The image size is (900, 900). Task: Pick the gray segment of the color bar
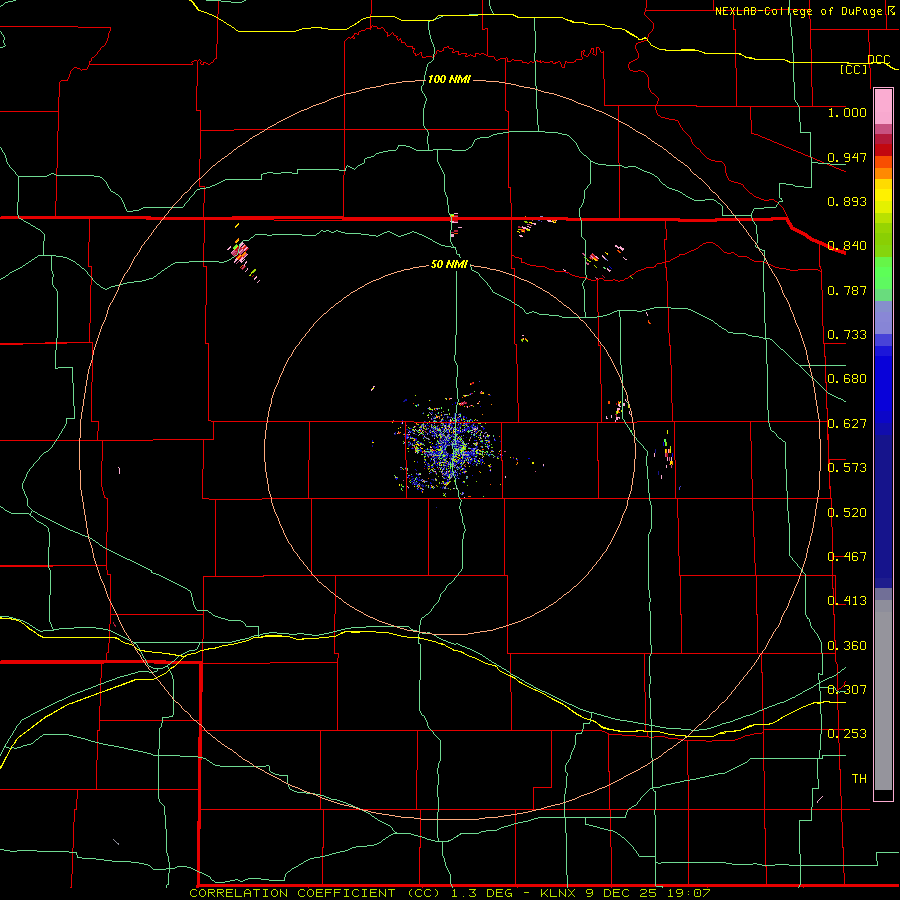point(883,695)
